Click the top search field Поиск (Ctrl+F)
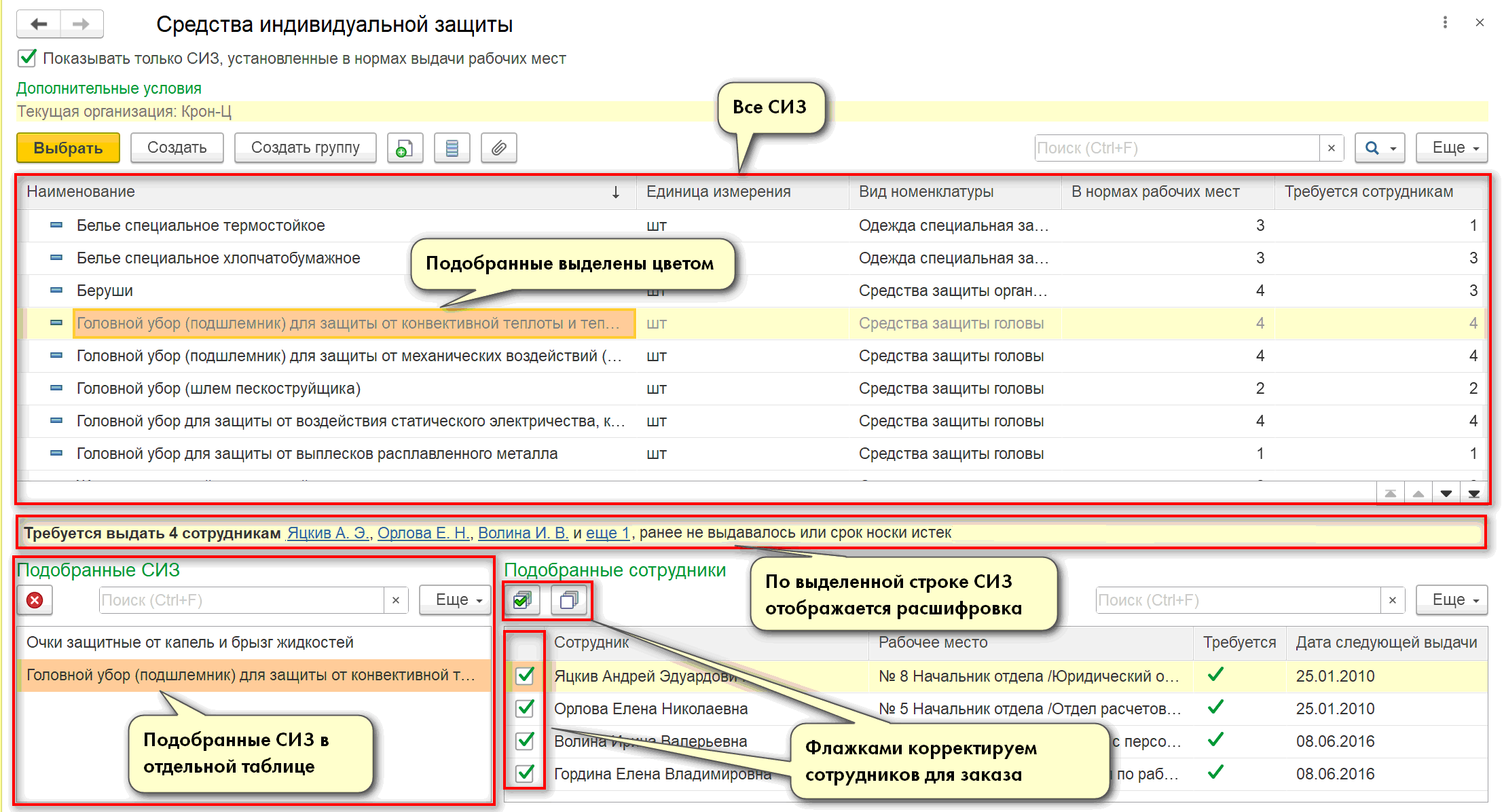The height and width of the screenshot is (812, 1504). 1176,148
